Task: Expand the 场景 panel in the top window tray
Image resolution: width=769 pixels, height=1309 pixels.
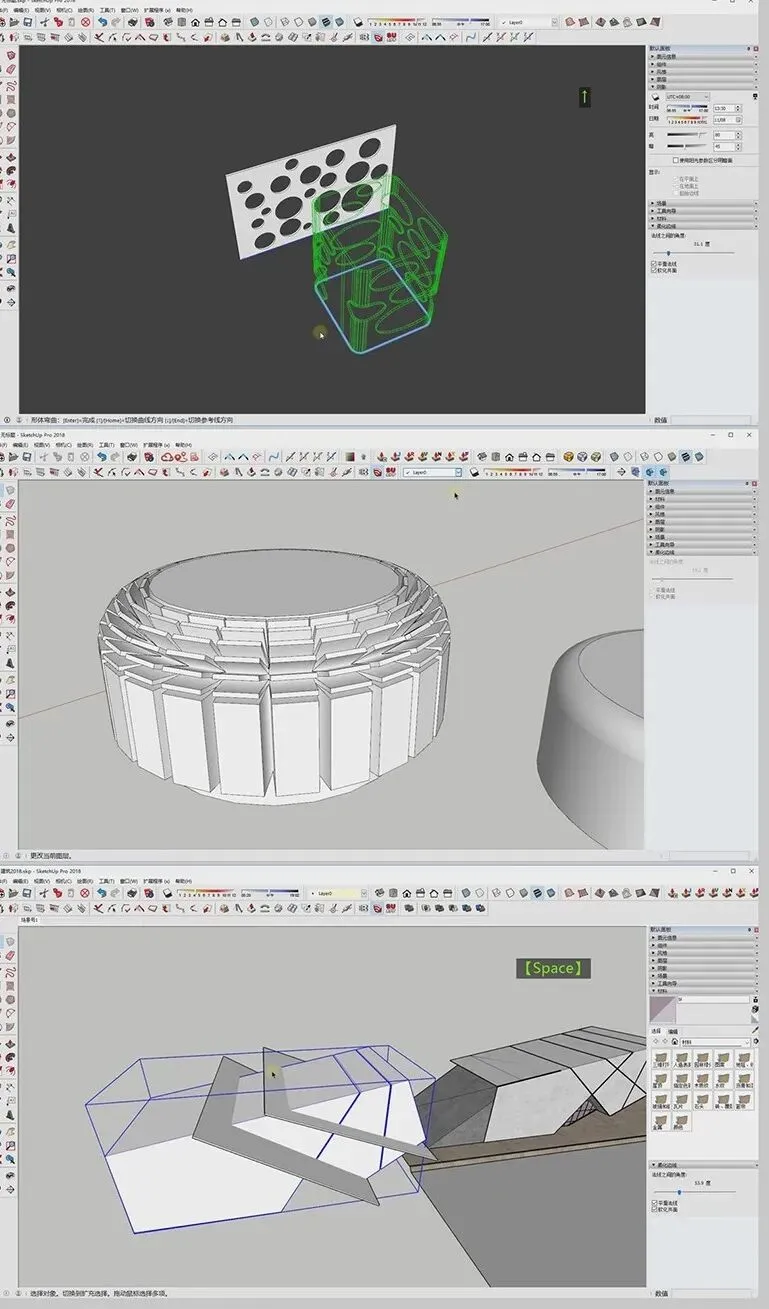Action: click(704, 203)
